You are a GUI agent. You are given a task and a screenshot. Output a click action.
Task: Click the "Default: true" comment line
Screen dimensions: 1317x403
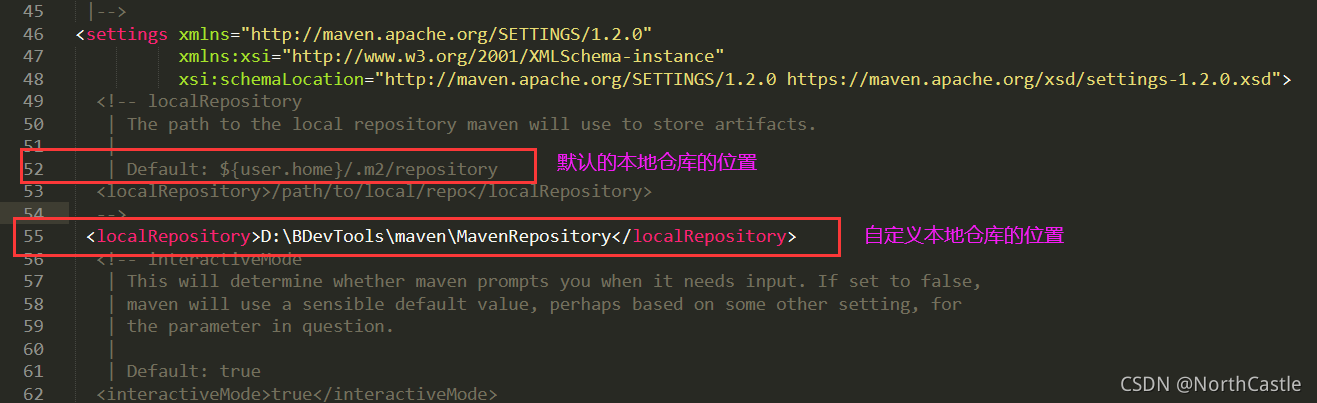pyautogui.click(x=194, y=371)
